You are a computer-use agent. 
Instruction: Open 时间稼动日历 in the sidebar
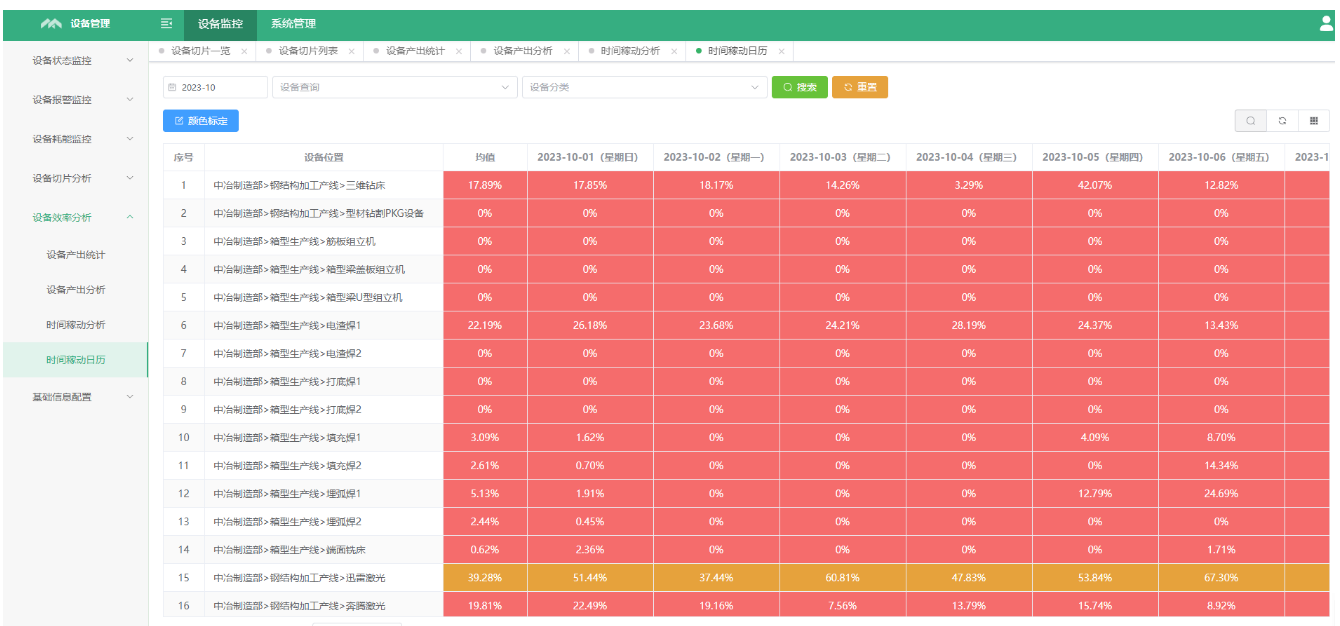click(x=75, y=360)
